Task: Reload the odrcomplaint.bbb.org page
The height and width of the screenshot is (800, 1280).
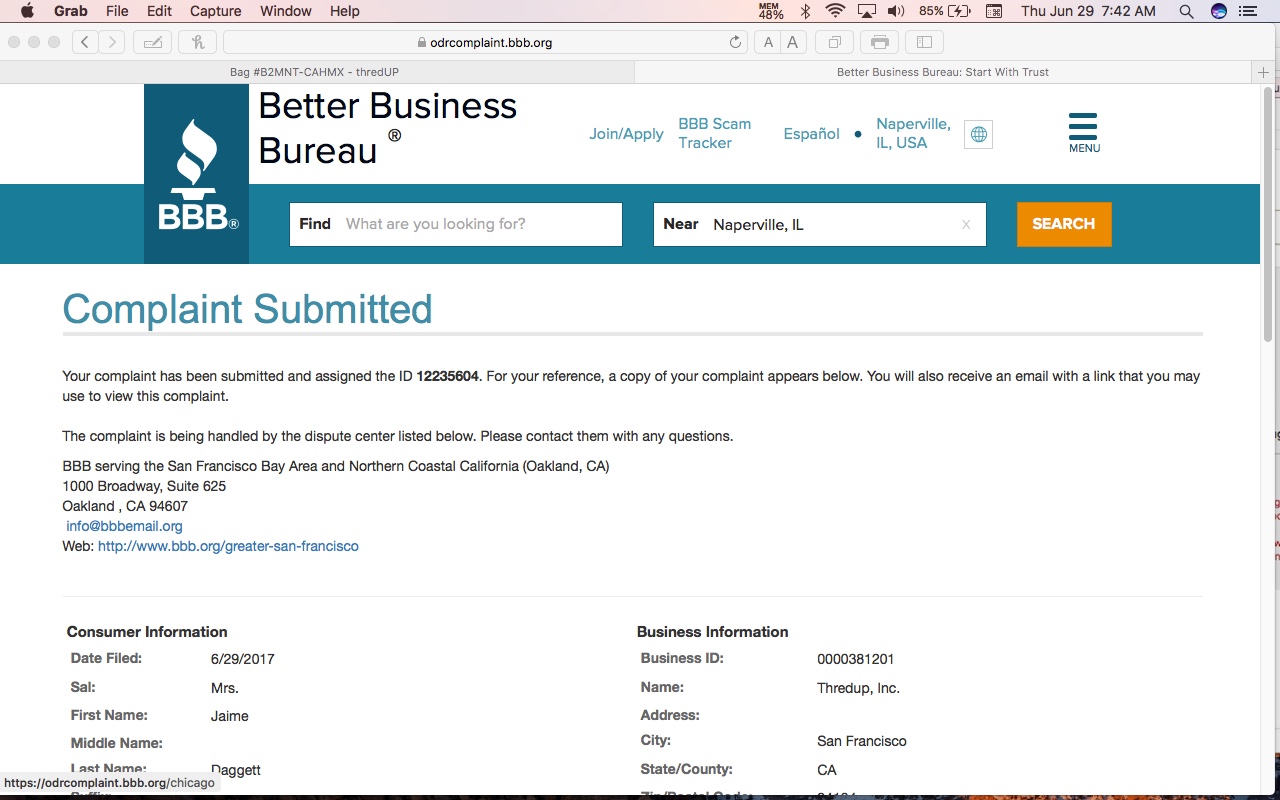Action: [x=735, y=42]
